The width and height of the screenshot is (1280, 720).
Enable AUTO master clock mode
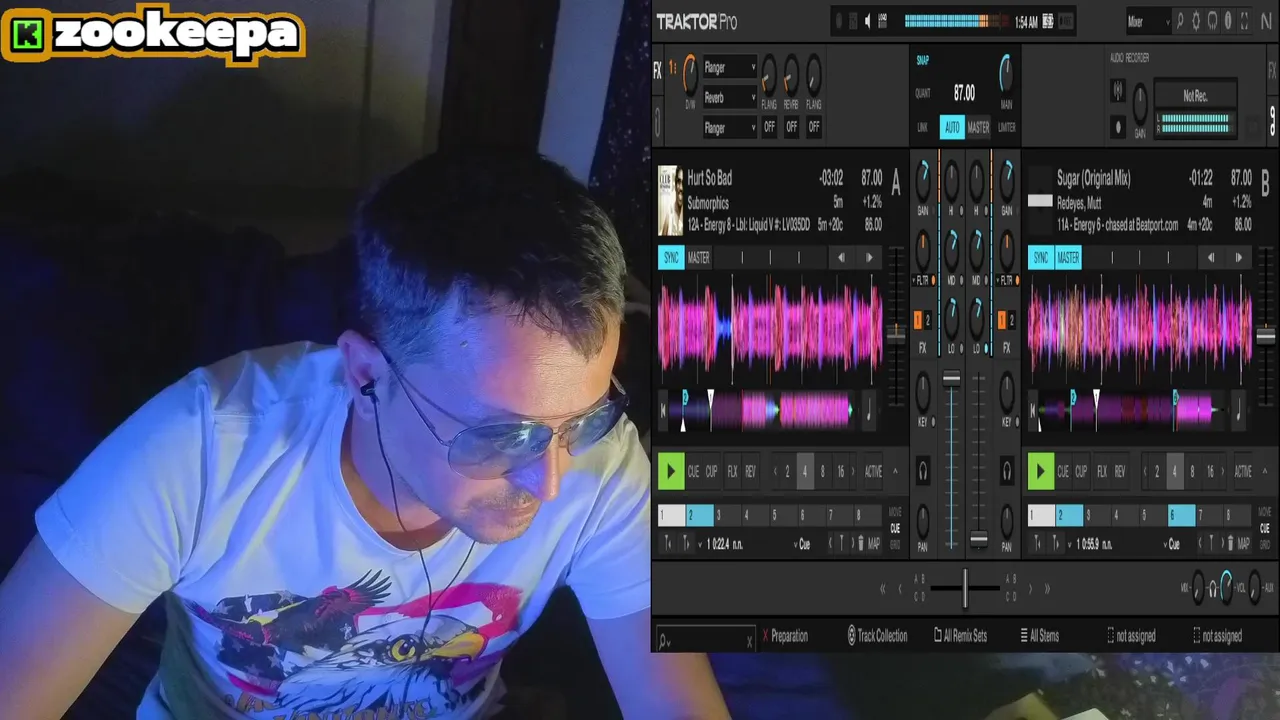[x=951, y=127]
